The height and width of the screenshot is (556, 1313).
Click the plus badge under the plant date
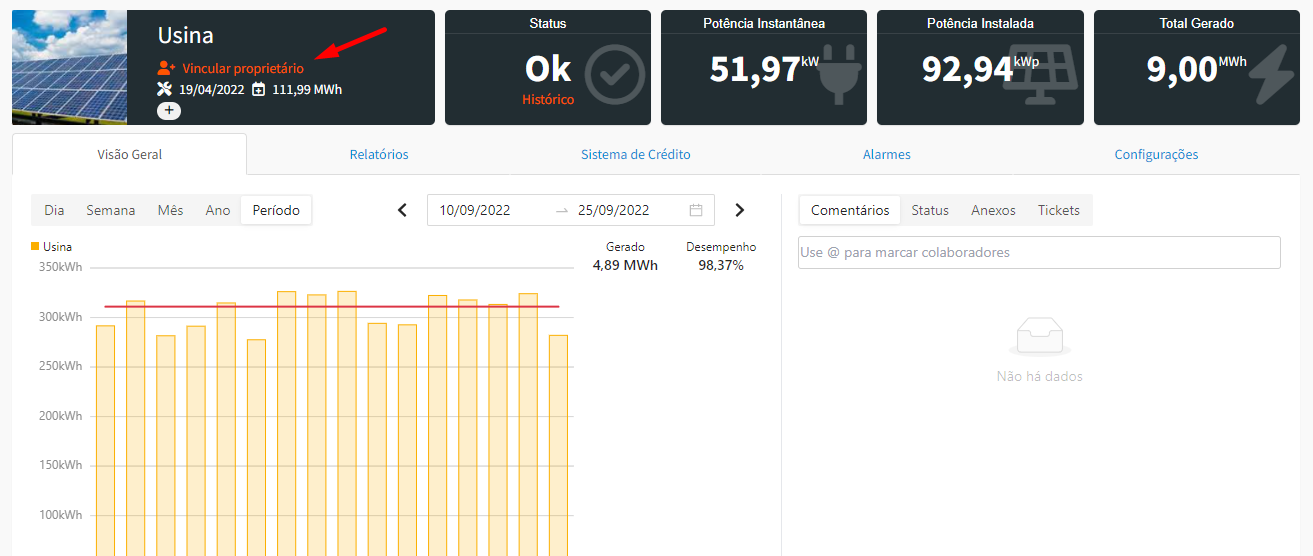[169, 110]
